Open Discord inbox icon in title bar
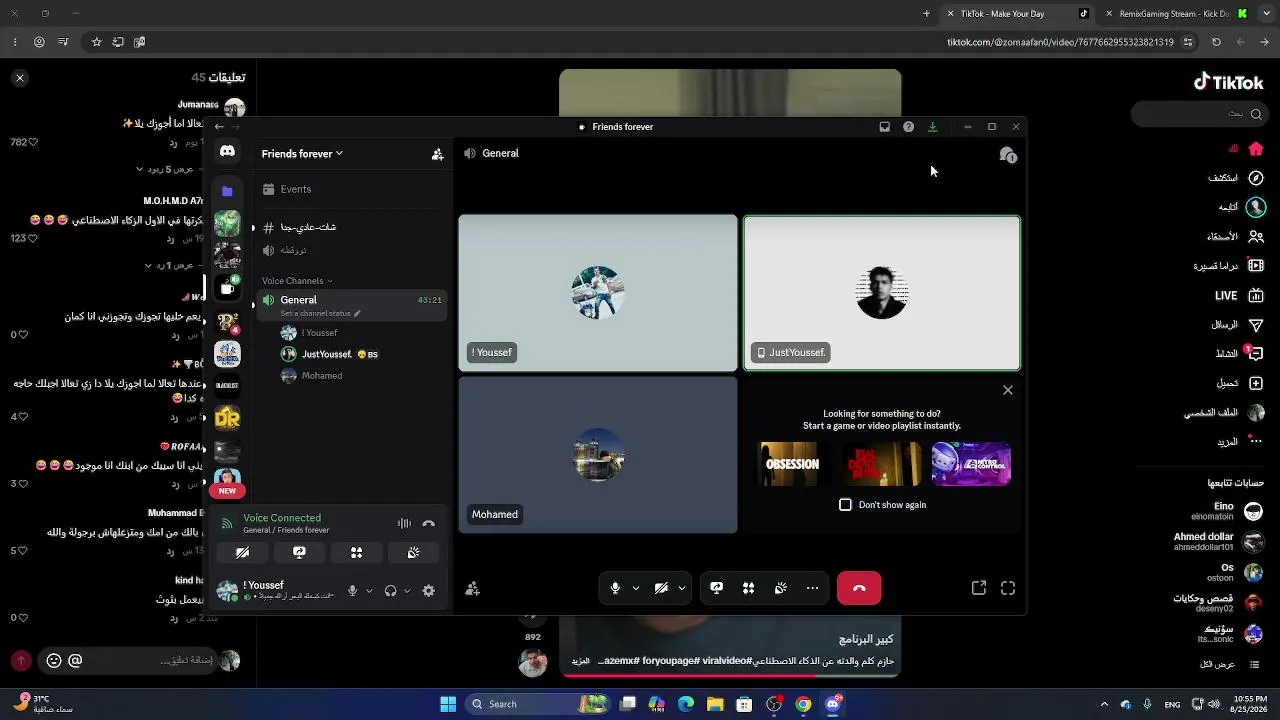This screenshot has height=720, width=1280. tap(884, 127)
